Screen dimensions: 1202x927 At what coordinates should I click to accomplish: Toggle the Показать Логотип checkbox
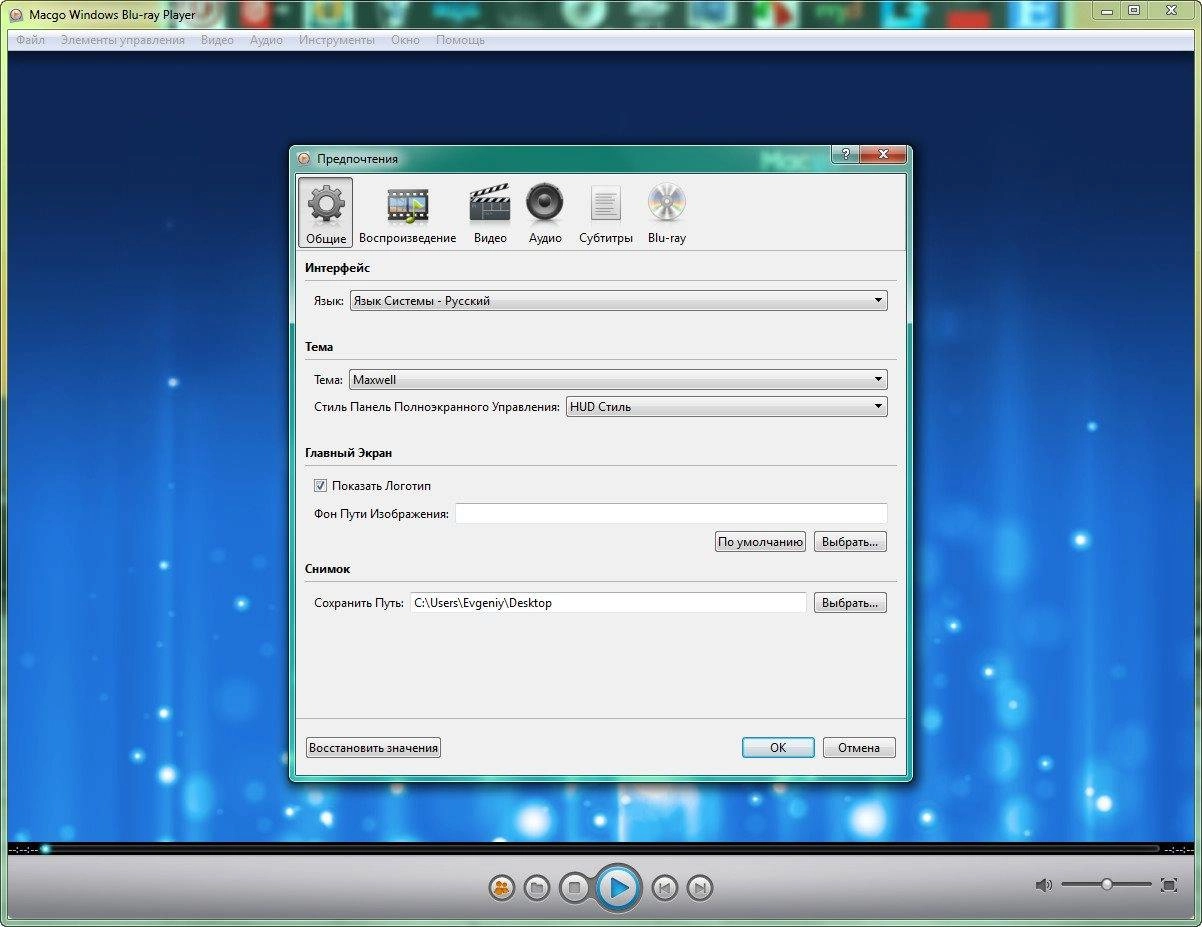click(x=321, y=485)
